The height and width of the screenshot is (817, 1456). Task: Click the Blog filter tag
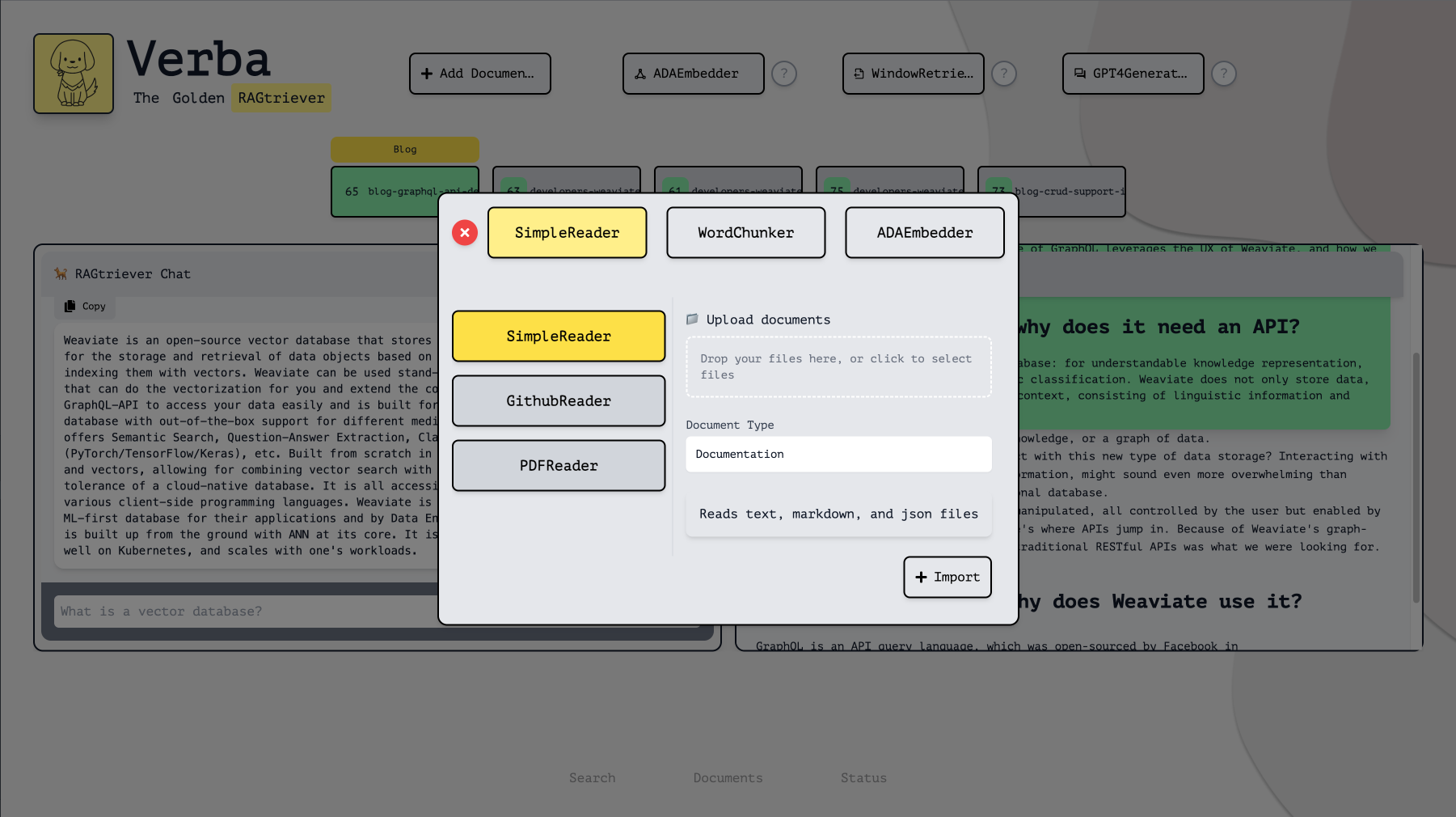[405, 150]
